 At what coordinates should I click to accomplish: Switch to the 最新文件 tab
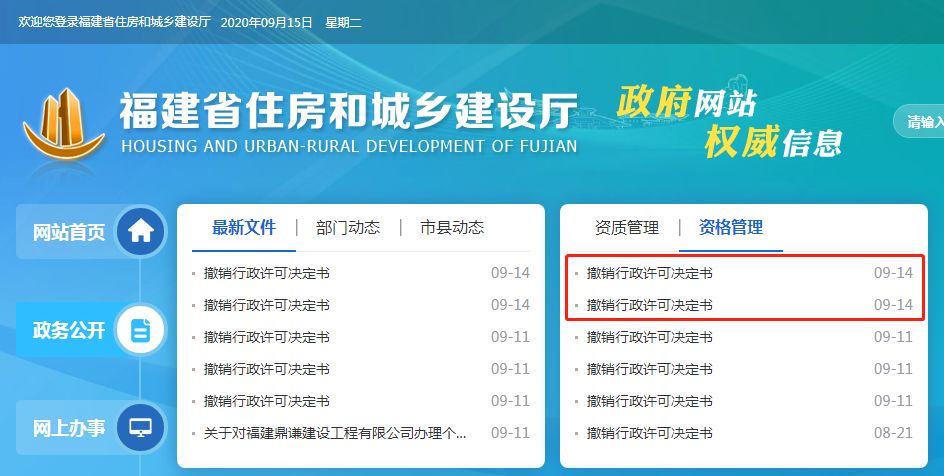click(x=243, y=227)
